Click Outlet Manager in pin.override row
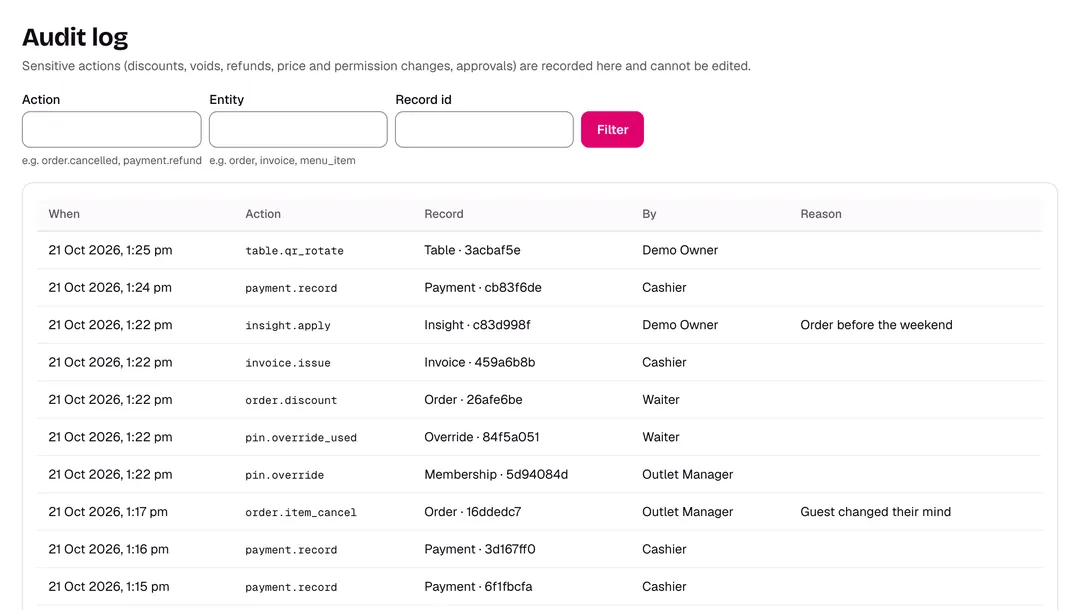The image size is (1080, 610). [x=687, y=474]
